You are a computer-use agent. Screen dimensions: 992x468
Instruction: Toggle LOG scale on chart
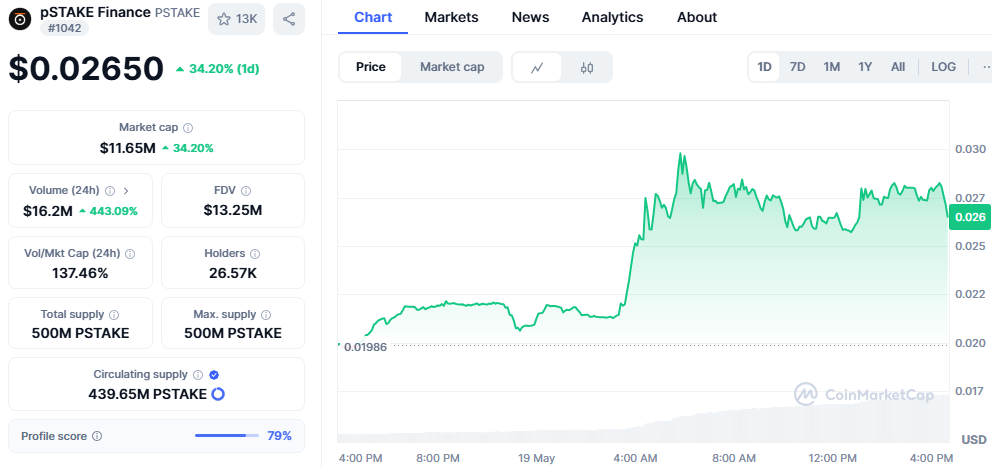[x=943, y=67]
